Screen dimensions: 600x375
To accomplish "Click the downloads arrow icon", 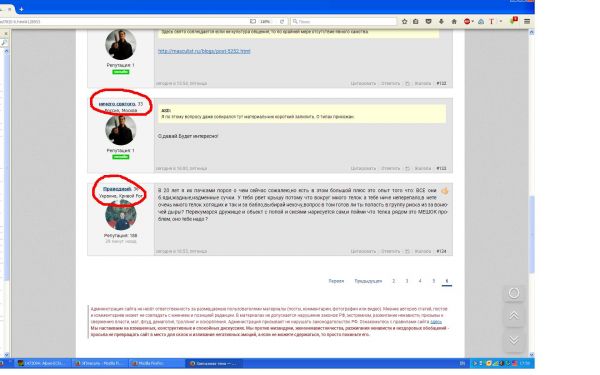I will click(441, 21).
